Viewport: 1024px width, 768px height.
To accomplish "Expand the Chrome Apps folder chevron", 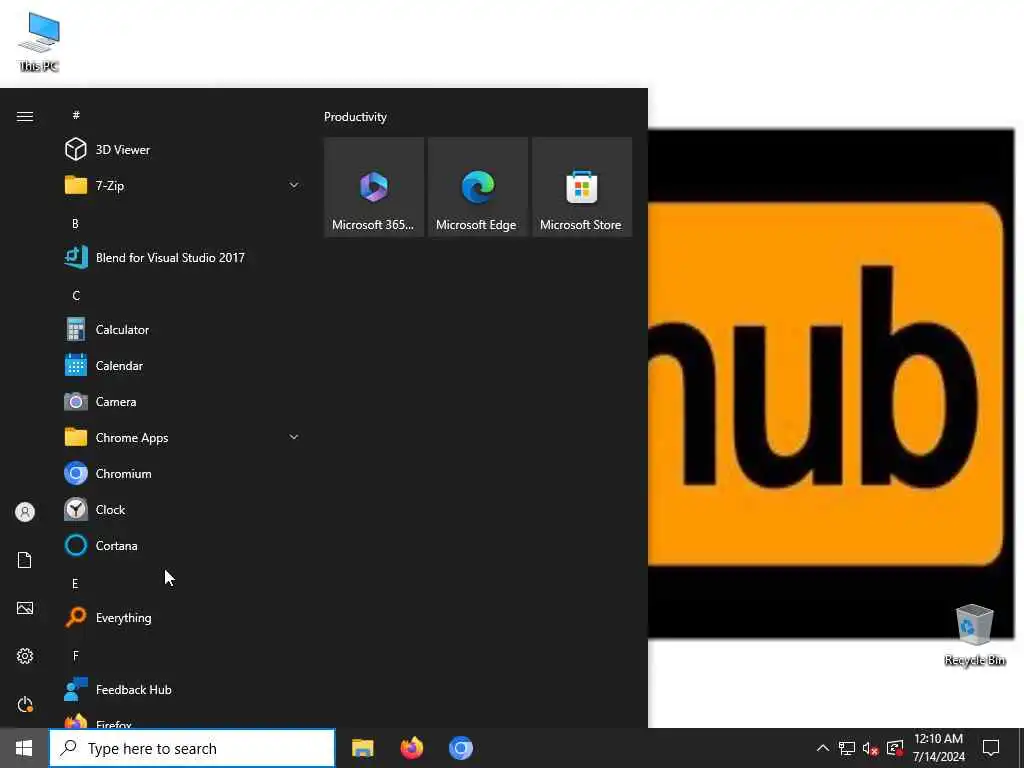I will [x=294, y=437].
